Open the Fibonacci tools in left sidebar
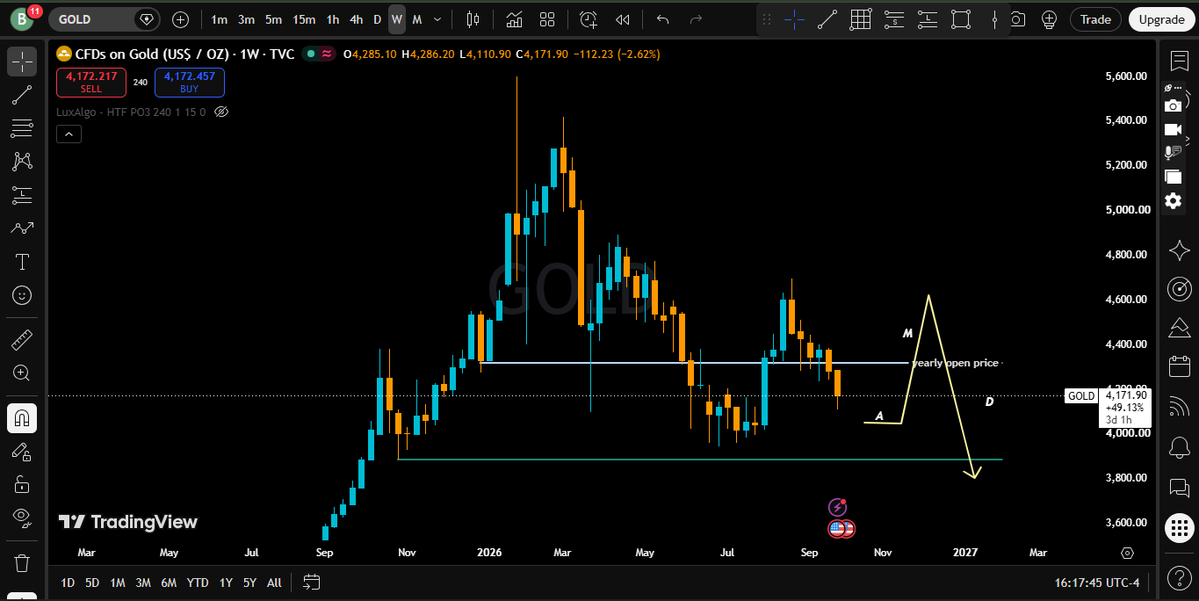This screenshot has width=1199, height=601. coord(22,128)
